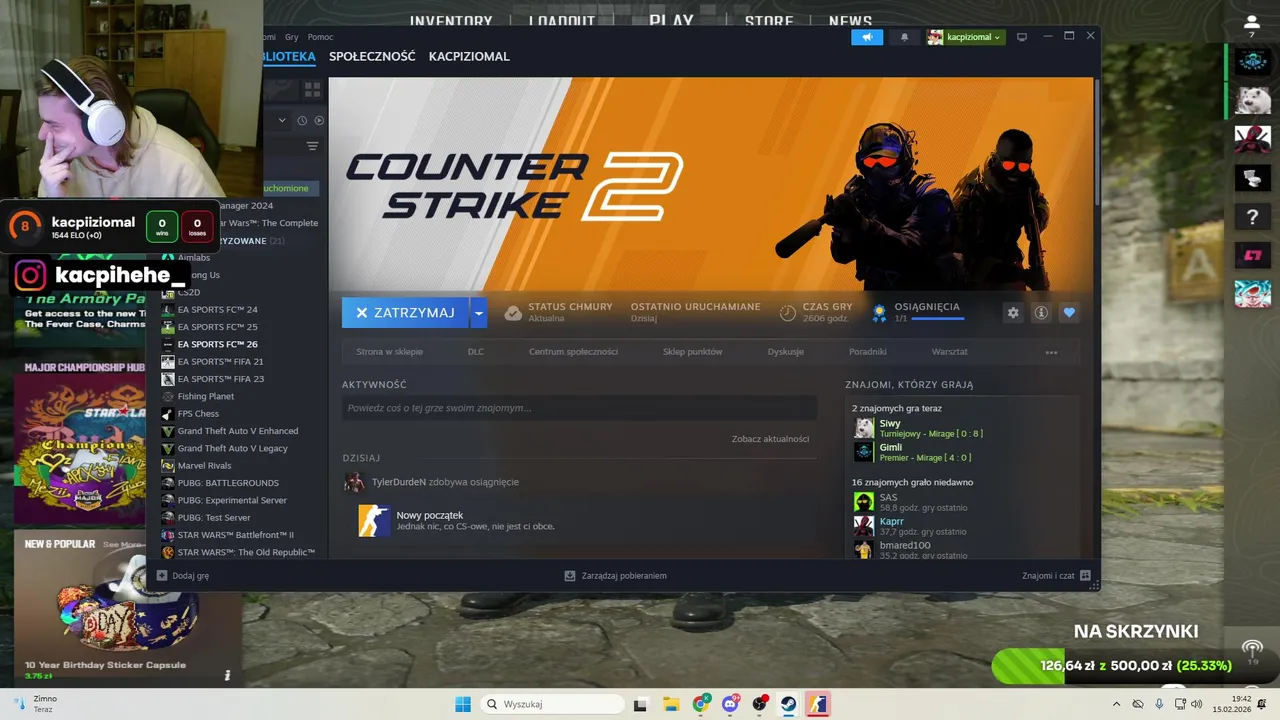
Task: Click the 'Nowy początek' achievement icon
Action: 374,520
